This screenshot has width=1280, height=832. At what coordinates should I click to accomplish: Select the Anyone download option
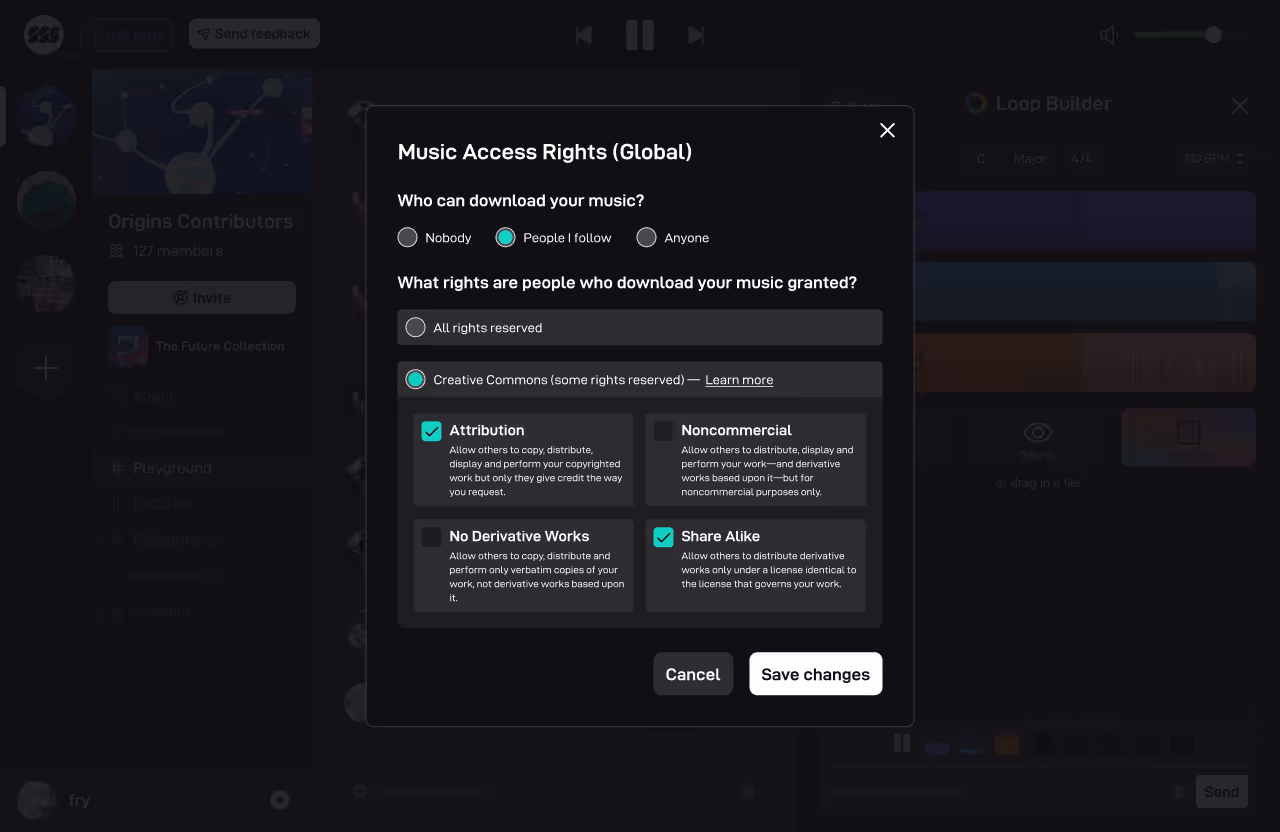click(x=646, y=237)
